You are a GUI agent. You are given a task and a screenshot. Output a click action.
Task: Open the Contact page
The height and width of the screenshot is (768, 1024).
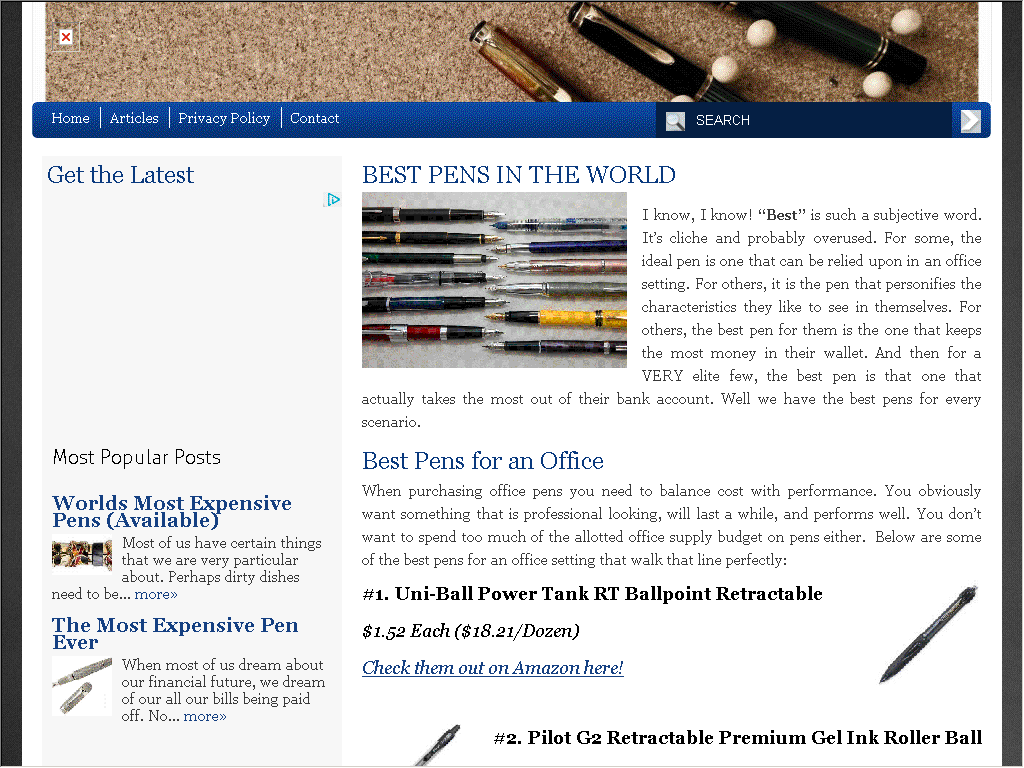[315, 118]
